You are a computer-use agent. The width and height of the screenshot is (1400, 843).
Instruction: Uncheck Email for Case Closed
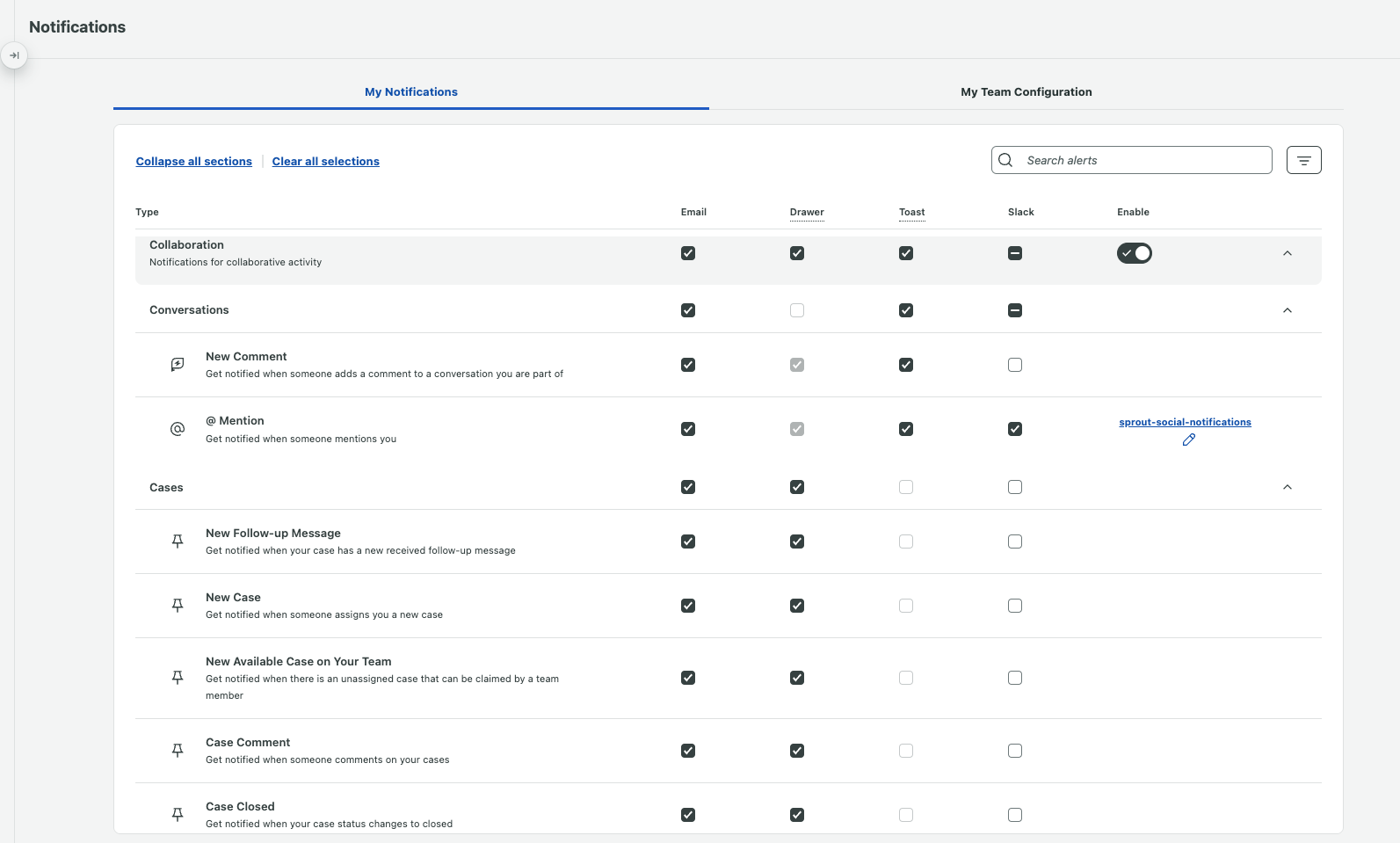tap(688, 815)
